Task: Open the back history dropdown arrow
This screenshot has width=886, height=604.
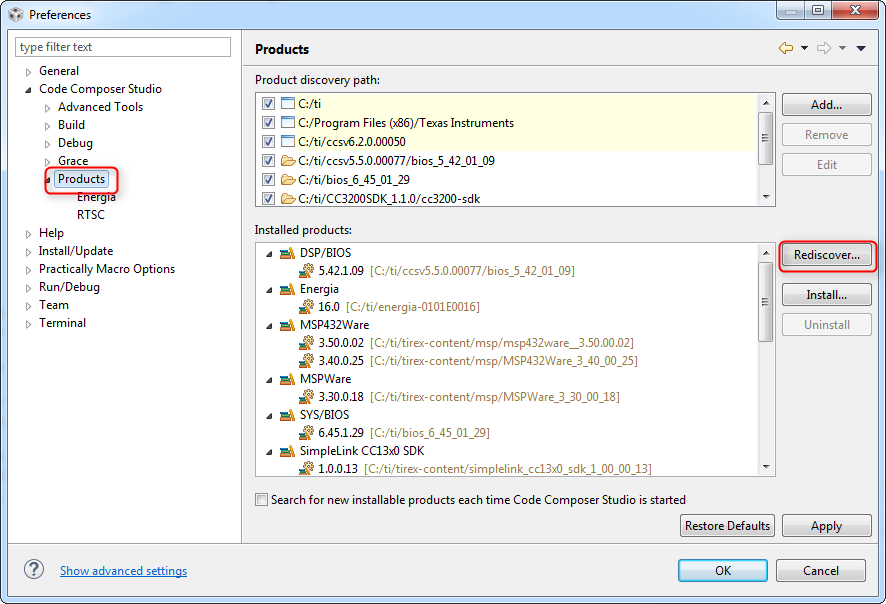Action: click(x=804, y=49)
